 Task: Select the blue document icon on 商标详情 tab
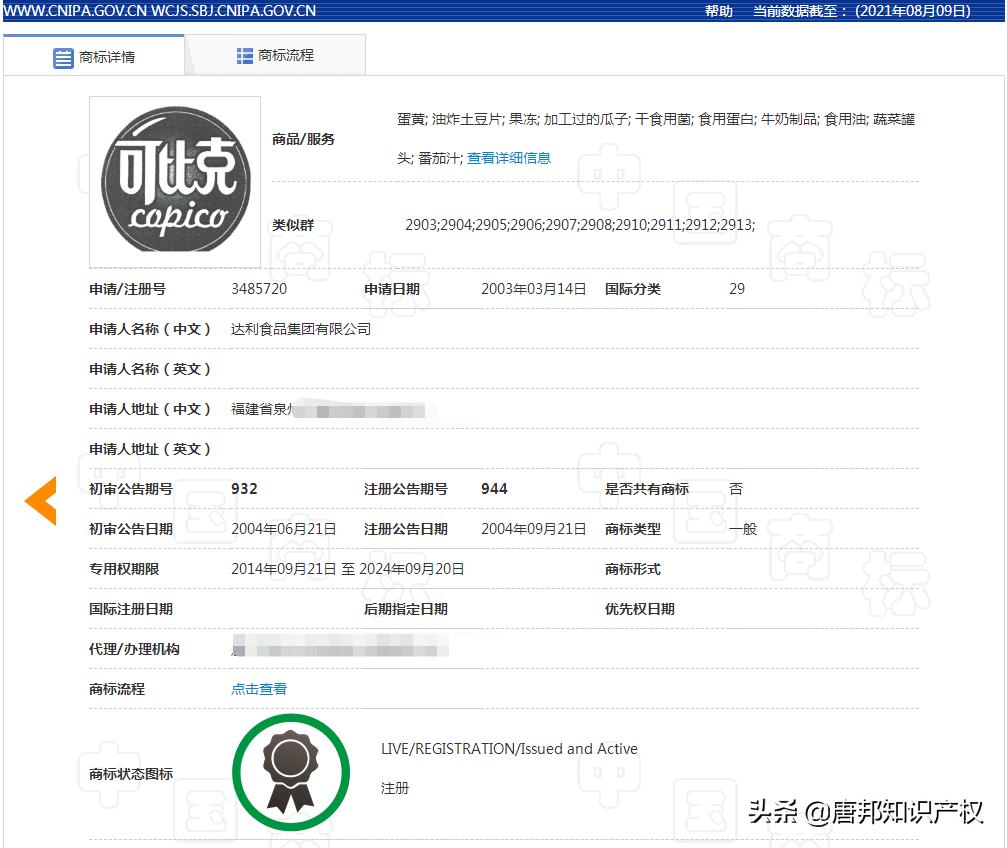62,56
